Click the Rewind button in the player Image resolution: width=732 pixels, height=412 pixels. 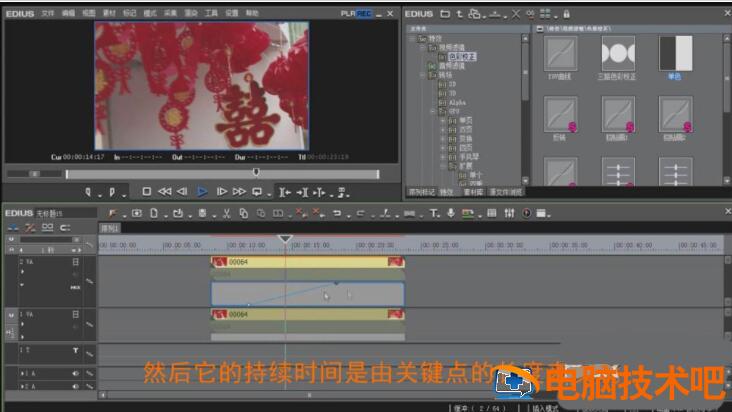click(164, 191)
